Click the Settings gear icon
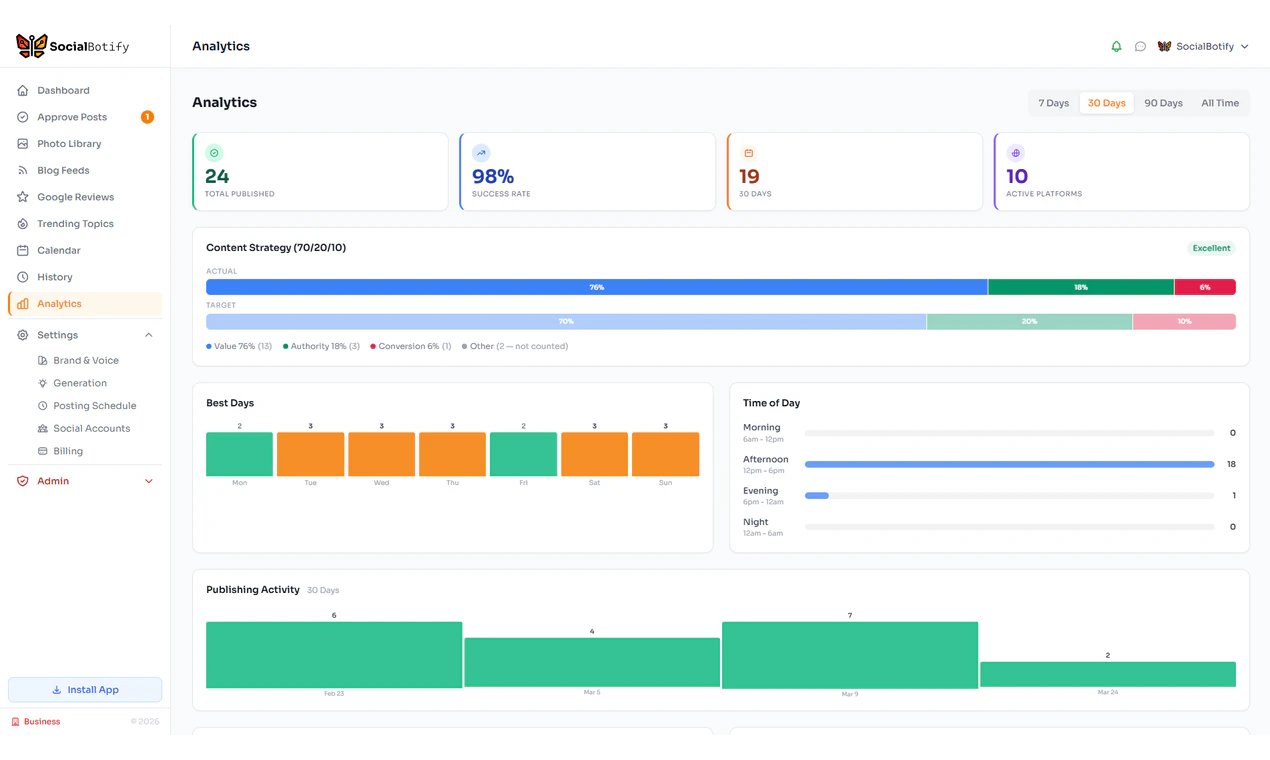 pyautogui.click(x=23, y=335)
